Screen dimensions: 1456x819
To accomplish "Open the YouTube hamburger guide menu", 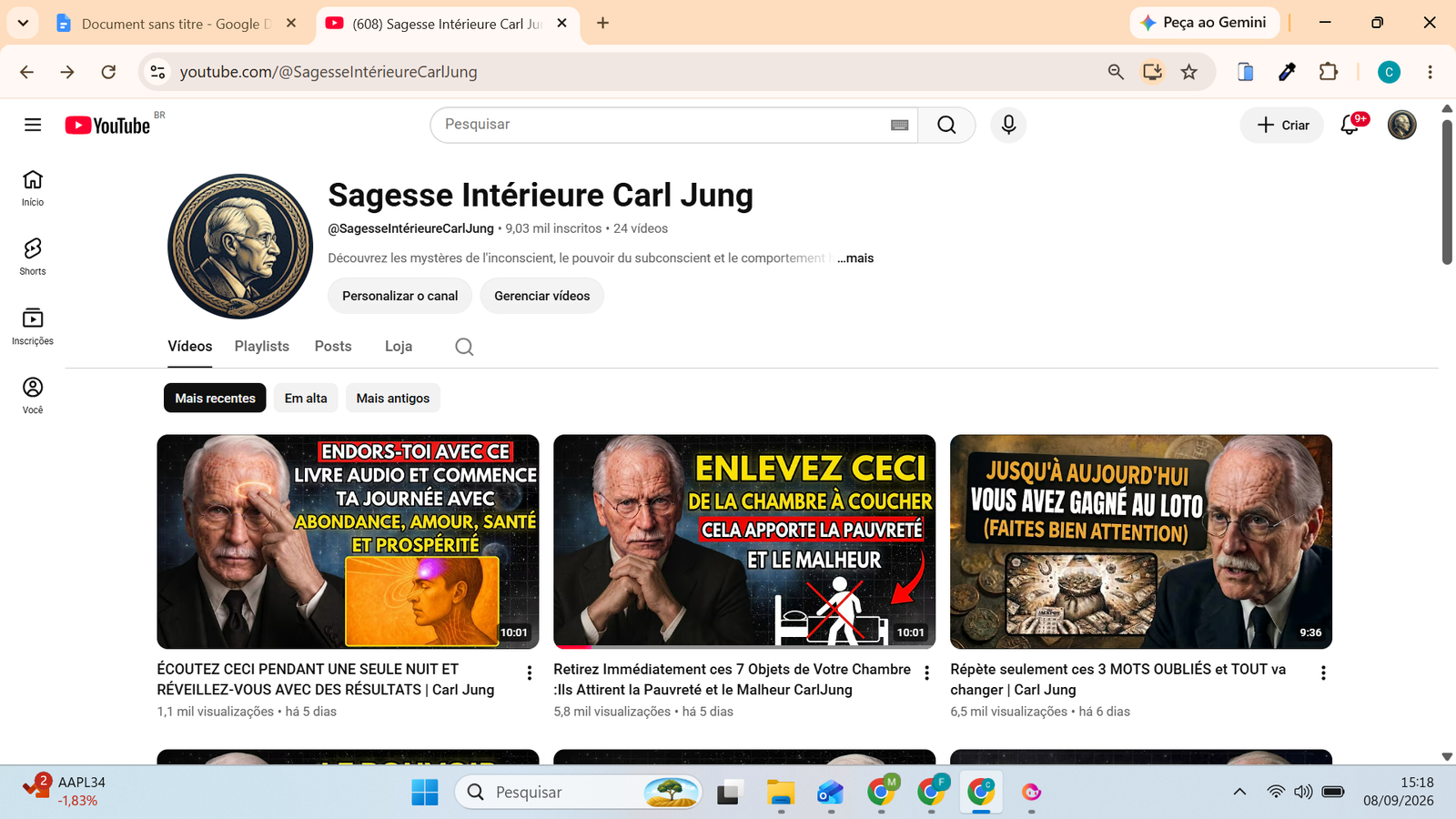I will click(33, 125).
